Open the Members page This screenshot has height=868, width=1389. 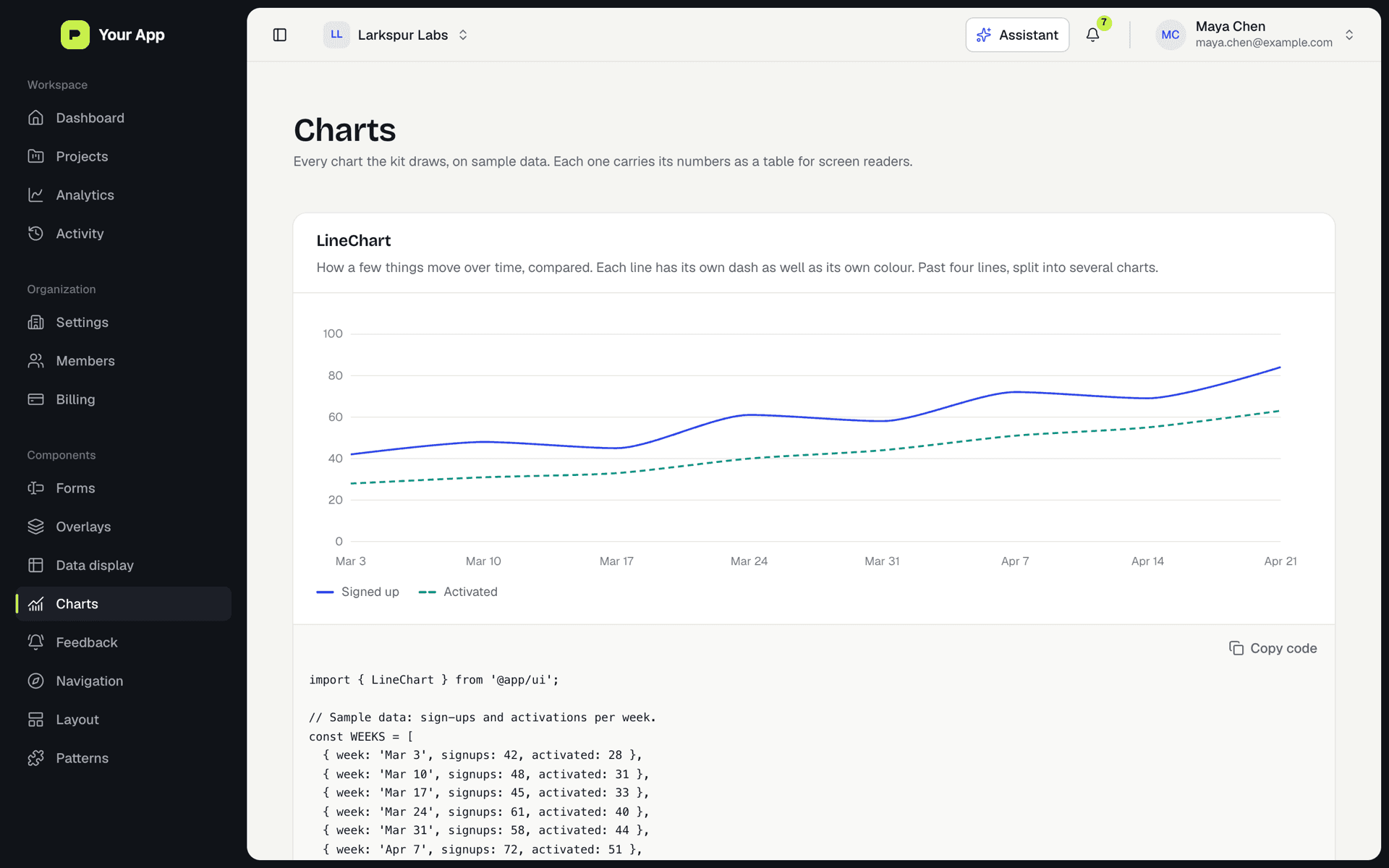point(124,360)
